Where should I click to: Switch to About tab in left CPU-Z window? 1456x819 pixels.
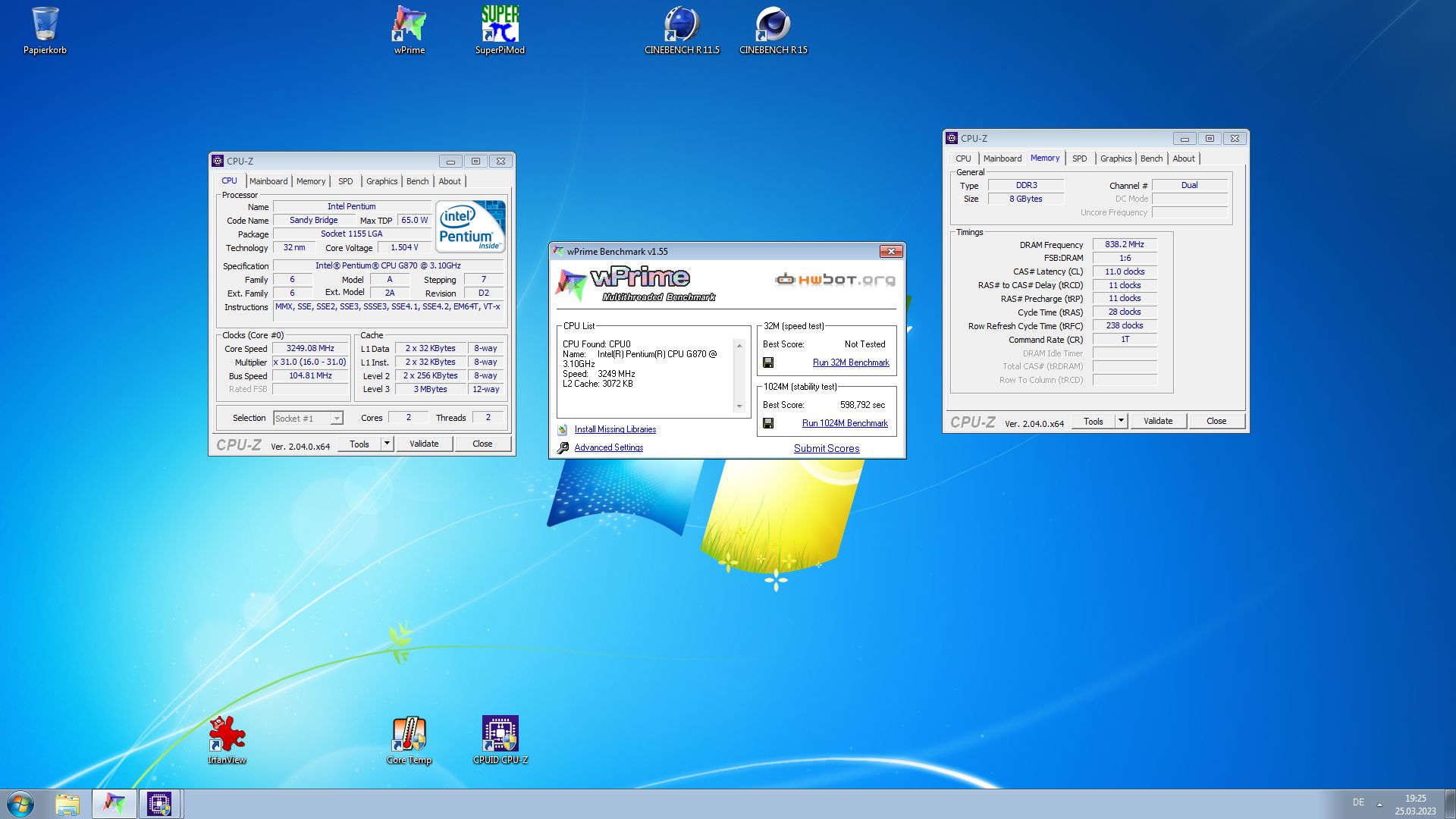[x=450, y=181]
